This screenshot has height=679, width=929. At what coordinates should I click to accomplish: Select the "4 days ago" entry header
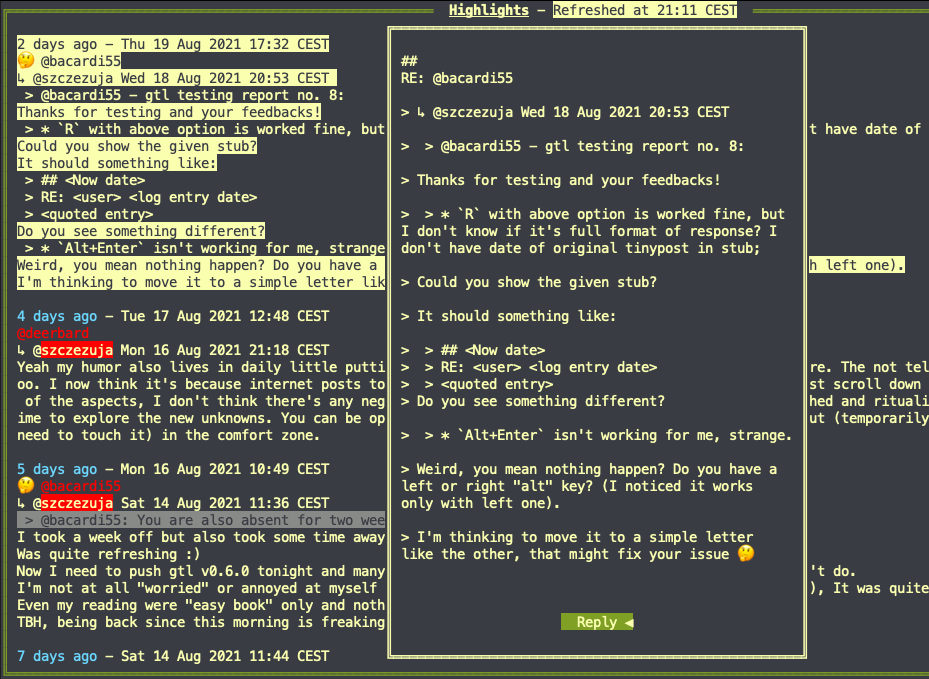click(x=173, y=316)
